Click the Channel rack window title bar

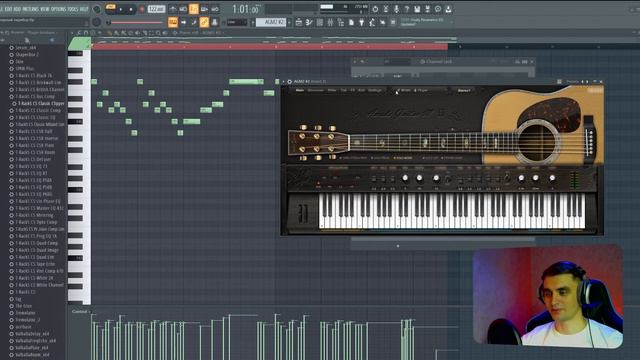(x=443, y=62)
